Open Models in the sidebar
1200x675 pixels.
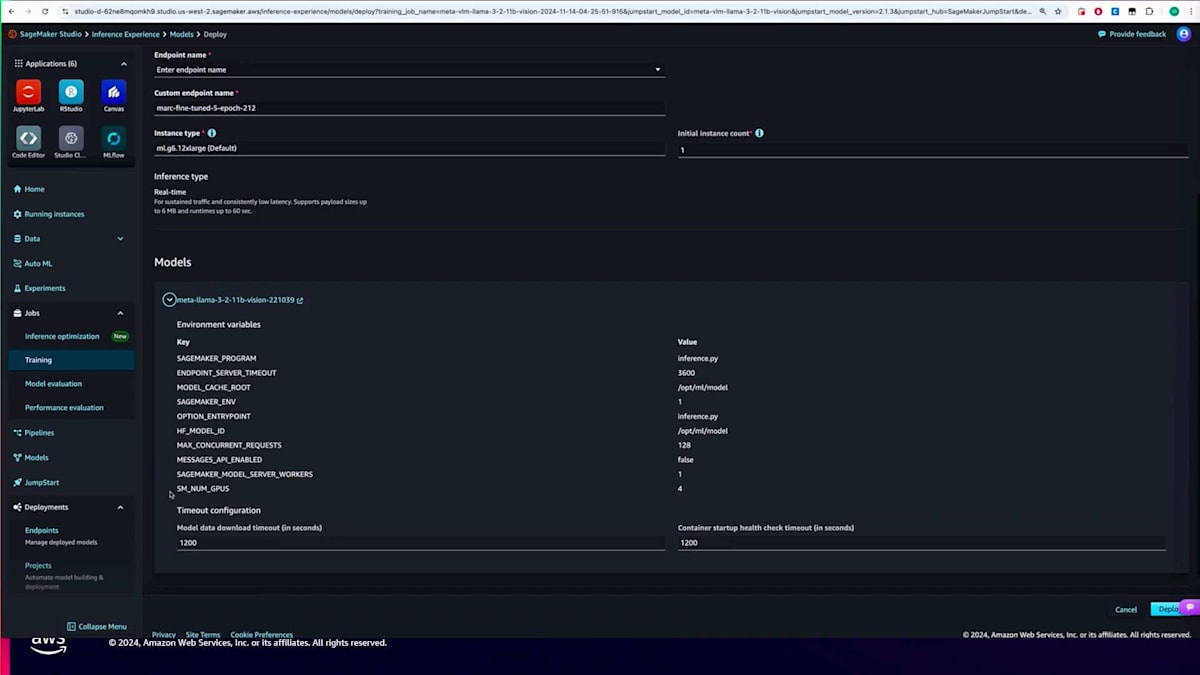tap(30, 458)
